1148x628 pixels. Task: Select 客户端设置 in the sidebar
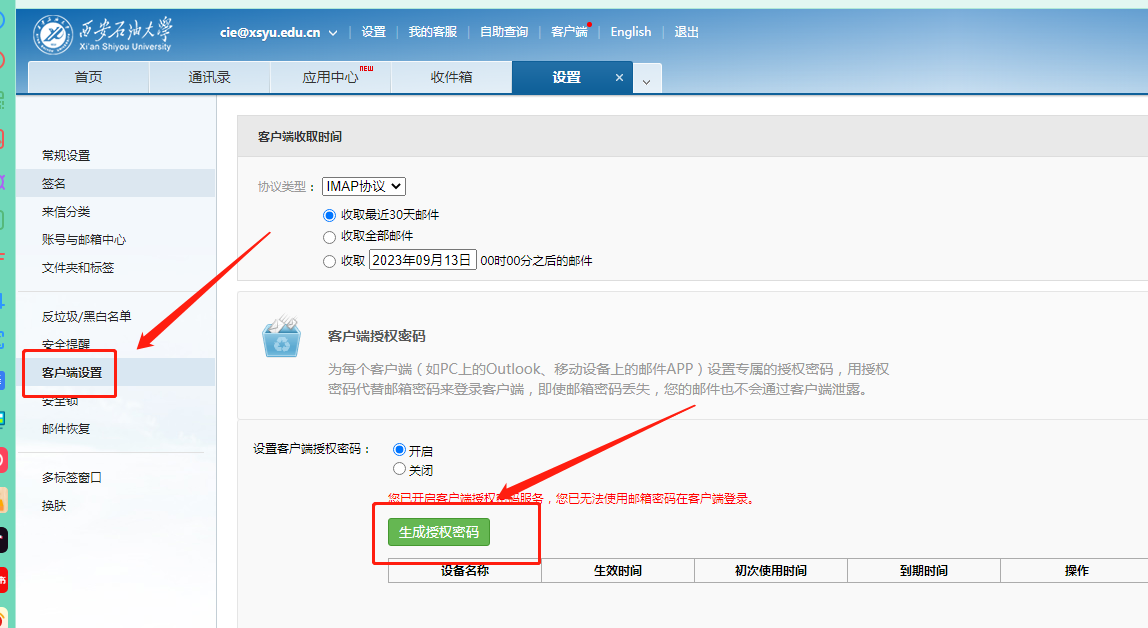72,373
